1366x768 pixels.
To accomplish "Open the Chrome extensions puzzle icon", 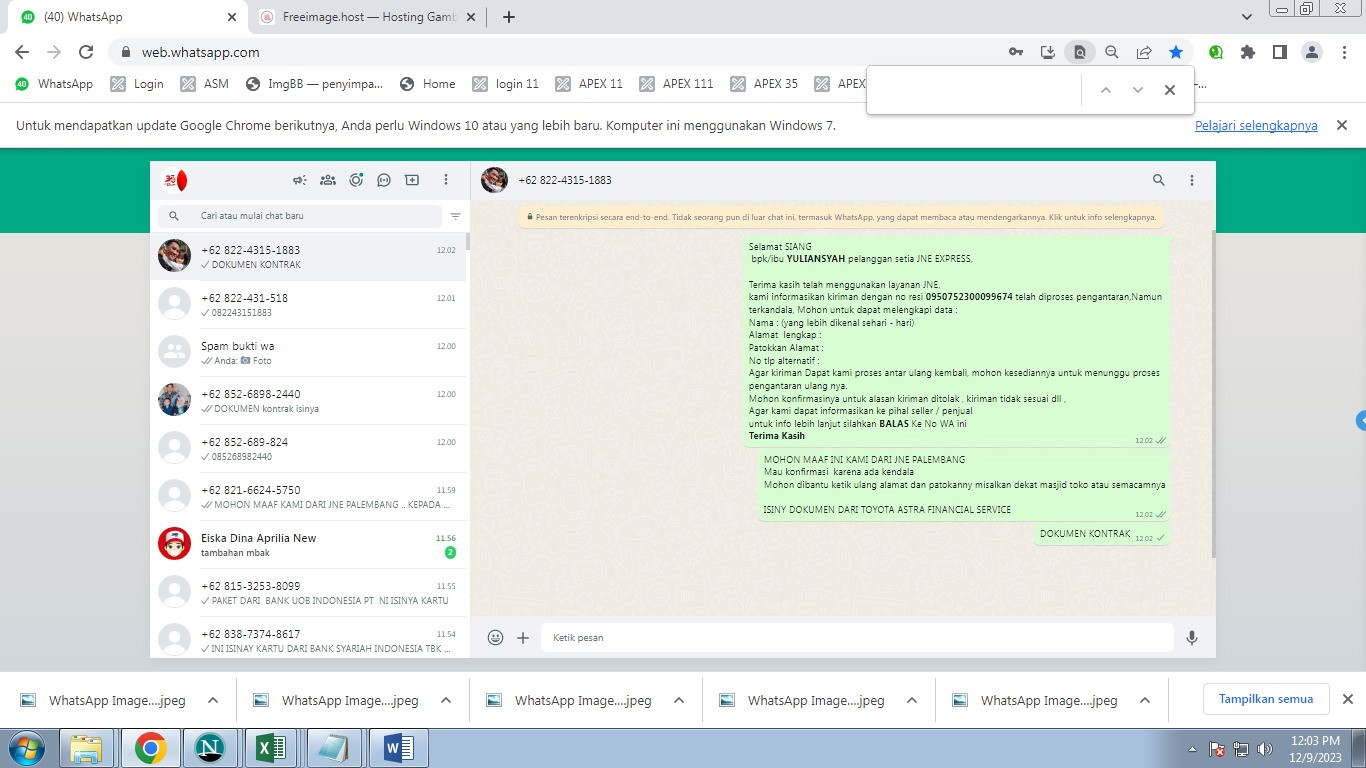I will pos(1247,52).
